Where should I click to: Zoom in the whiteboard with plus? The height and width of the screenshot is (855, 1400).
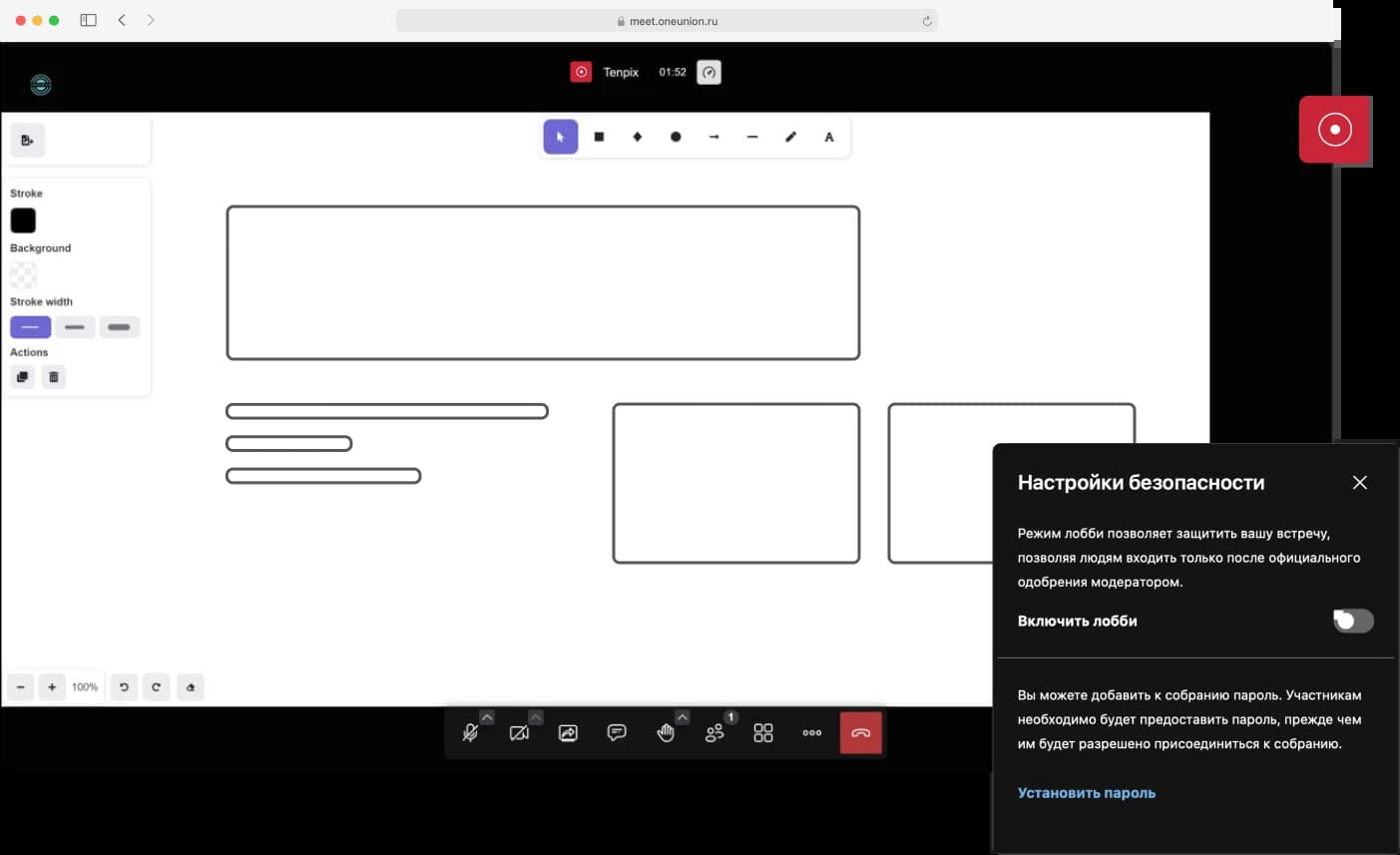pyautogui.click(x=52, y=687)
